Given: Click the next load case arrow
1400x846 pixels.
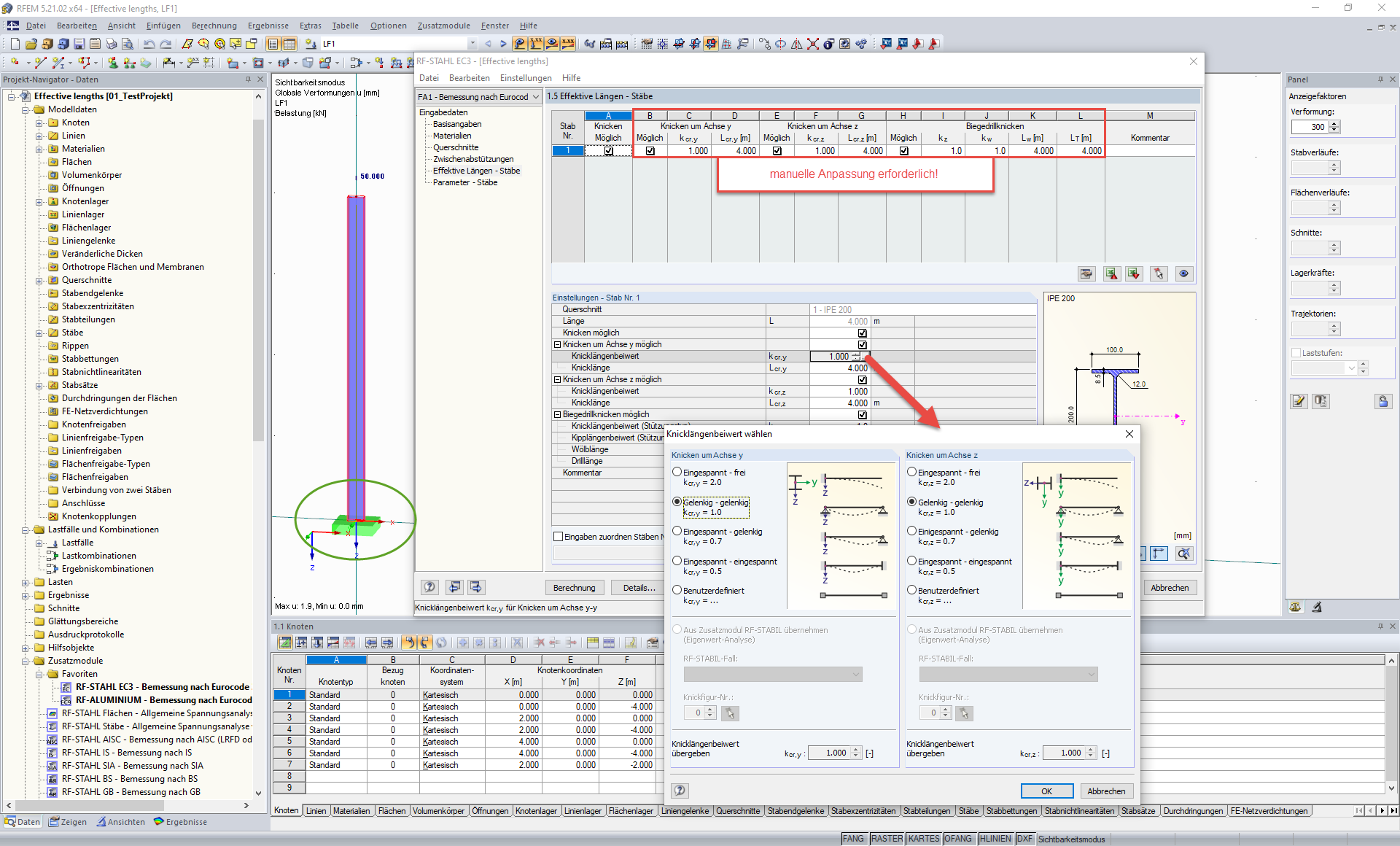Looking at the screenshot, I should 502,44.
